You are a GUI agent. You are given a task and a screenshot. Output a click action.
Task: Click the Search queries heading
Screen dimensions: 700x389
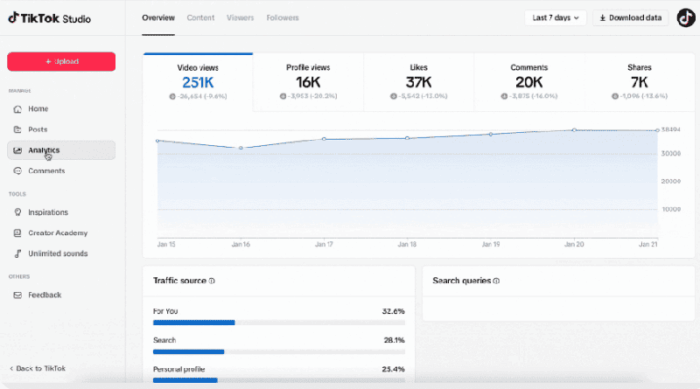pos(462,281)
